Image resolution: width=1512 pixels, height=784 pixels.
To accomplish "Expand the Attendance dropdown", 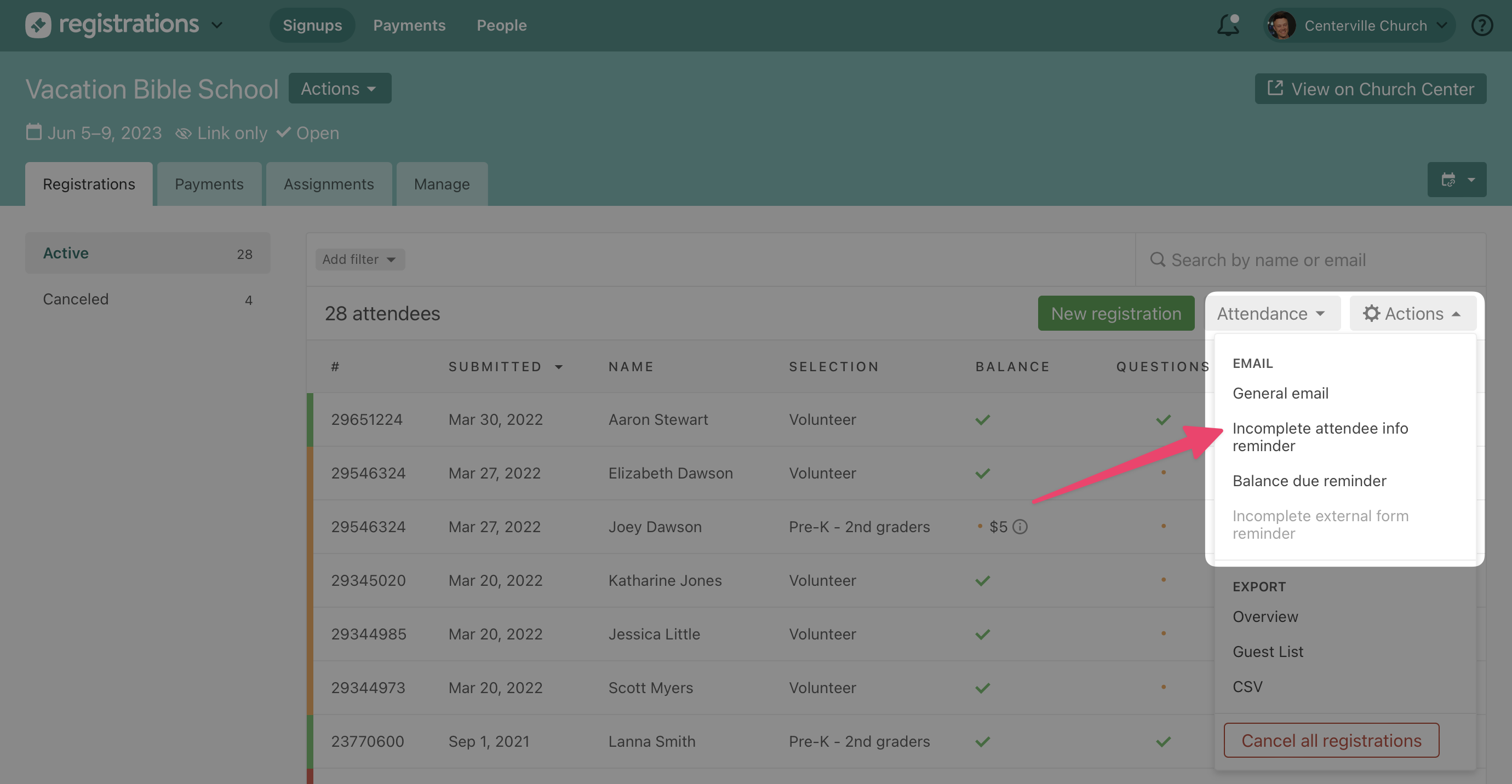I will [x=1272, y=314].
